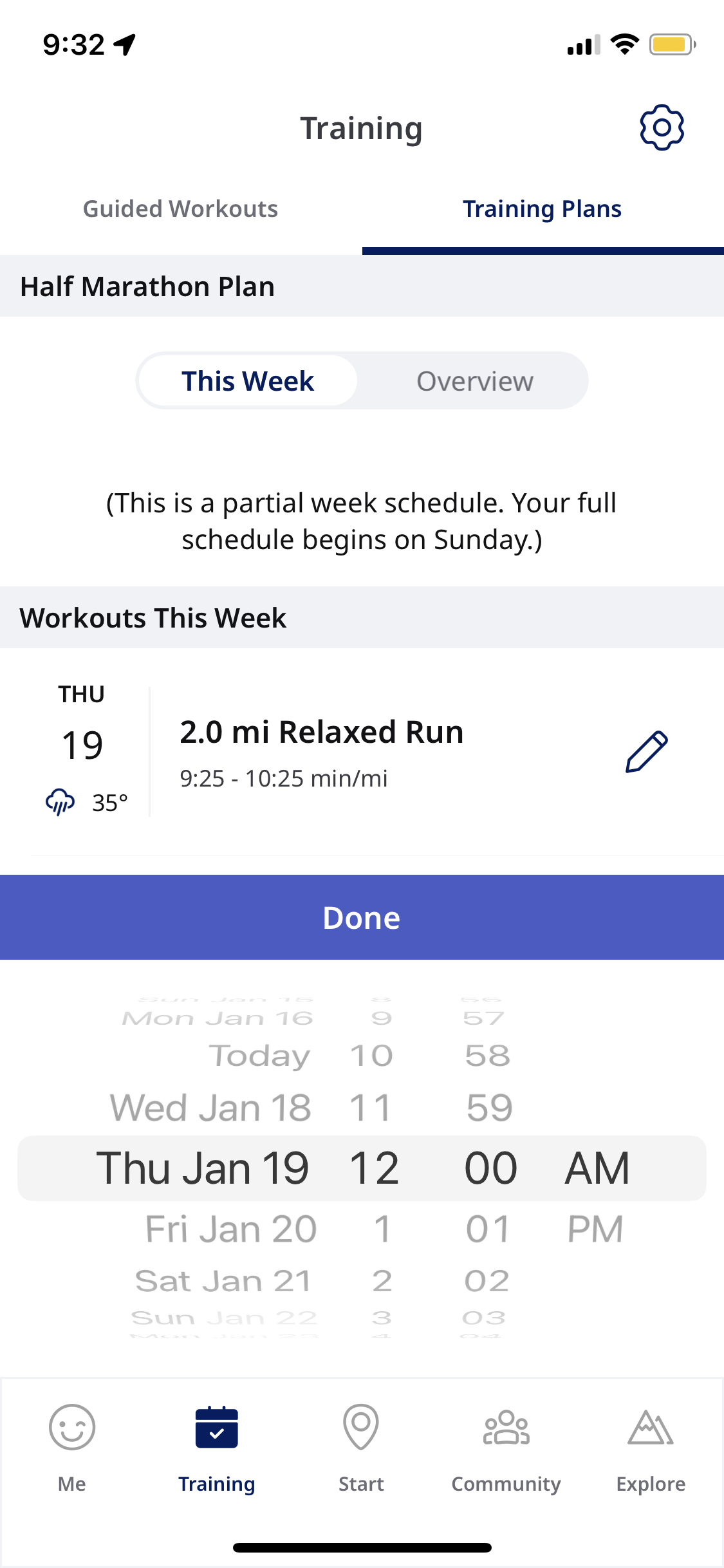Screen dimensions: 724x1568
Task: Switch to Guided Workouts tab
Action: tap(180, 209)
